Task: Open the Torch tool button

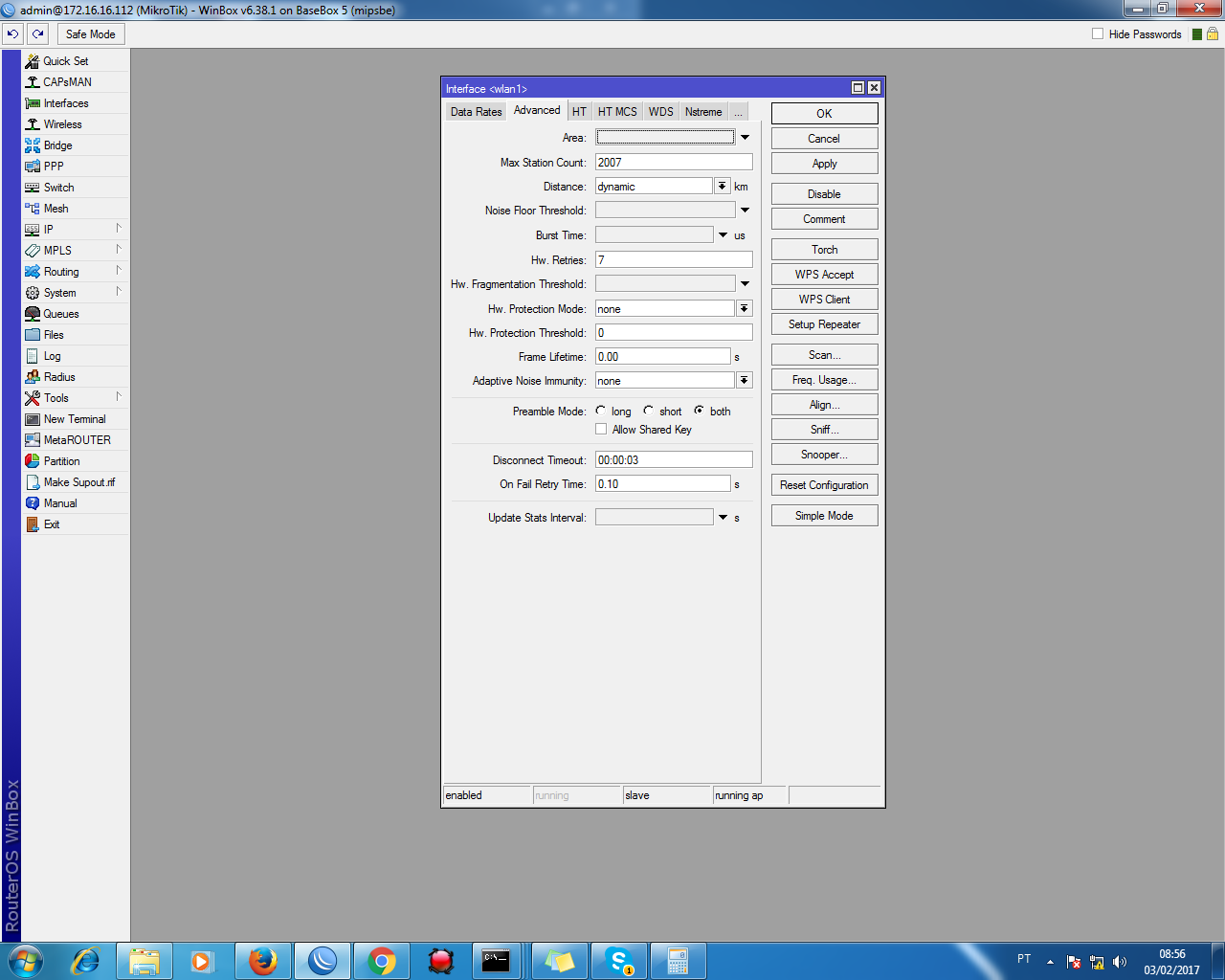Action: pyautogui.click(x=824, y=250)
